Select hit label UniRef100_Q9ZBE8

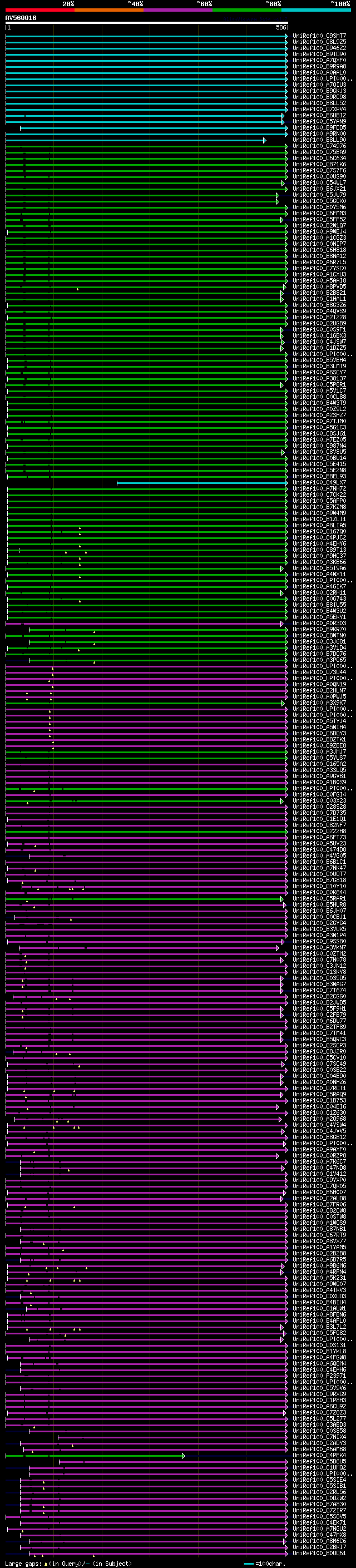click(x=319, y=746)
